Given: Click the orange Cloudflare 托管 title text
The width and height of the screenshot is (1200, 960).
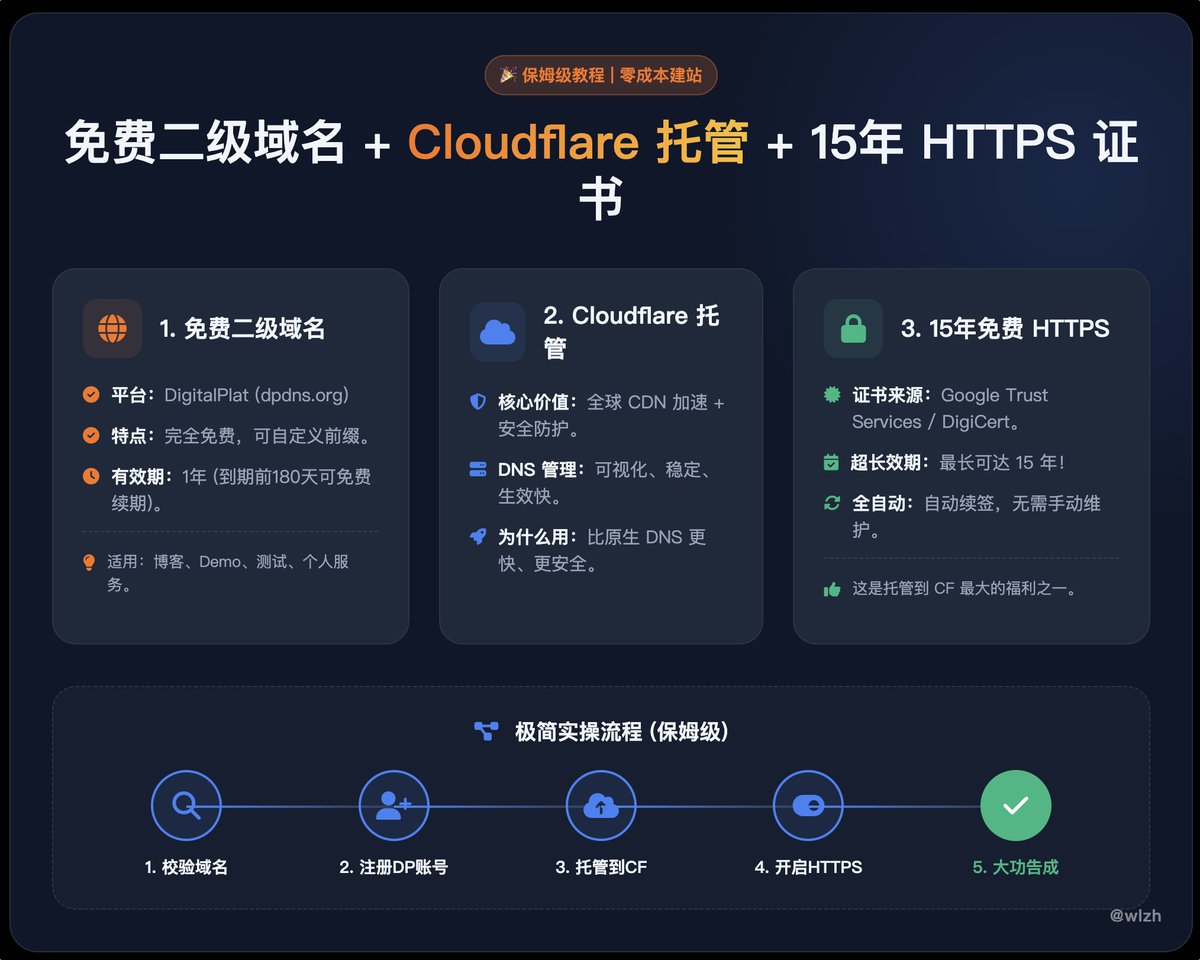Looking at the screenshot, I should coord(578,142).
